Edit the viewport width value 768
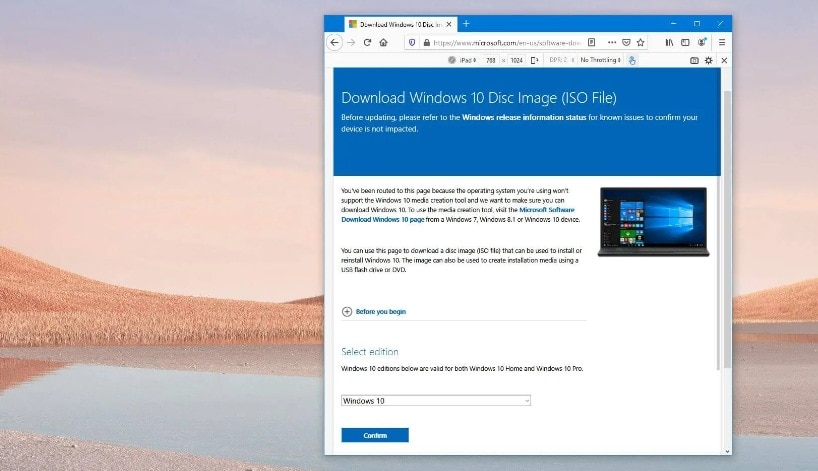Image resolution: width=818 pixels, height=471 pixels. (x=490, y=61)
